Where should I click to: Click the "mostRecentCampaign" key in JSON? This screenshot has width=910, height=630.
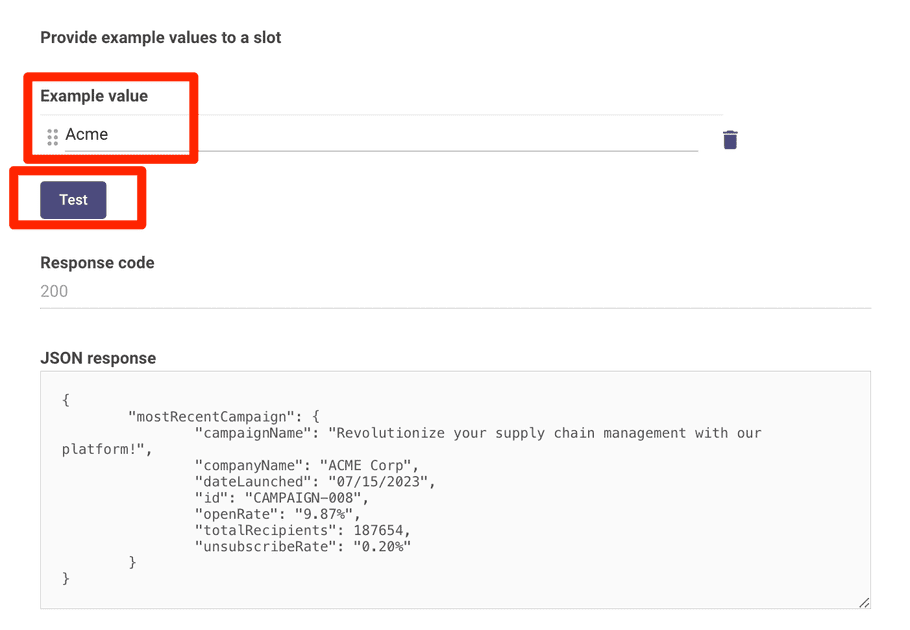click(x=212, y=417)
